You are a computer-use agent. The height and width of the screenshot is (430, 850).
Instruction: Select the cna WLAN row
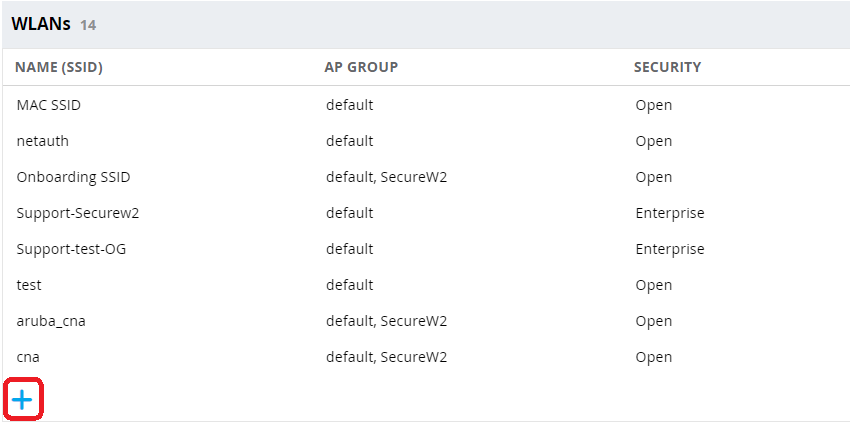(x=28, y=357)
